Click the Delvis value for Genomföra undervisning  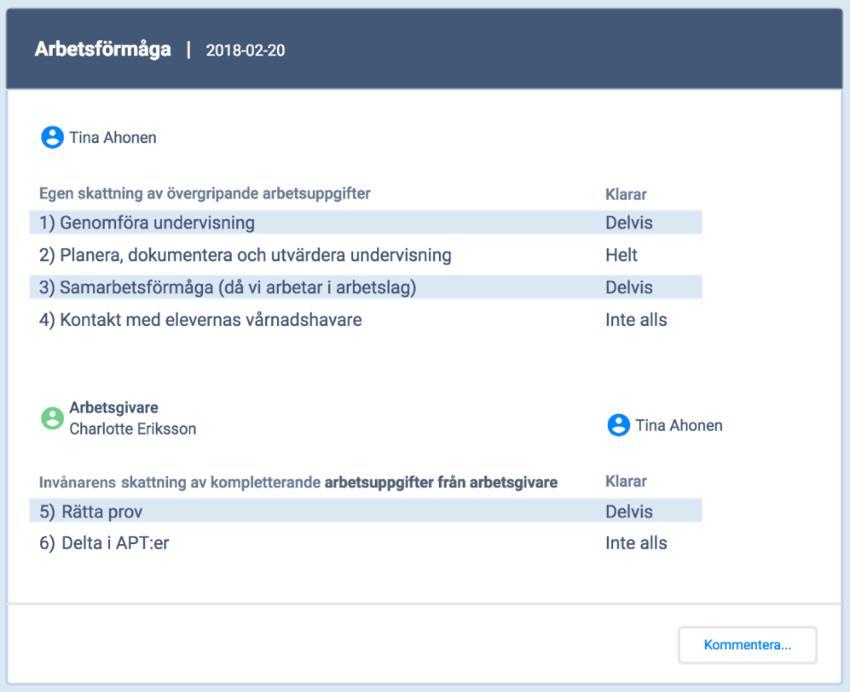(x=629, y=223)
